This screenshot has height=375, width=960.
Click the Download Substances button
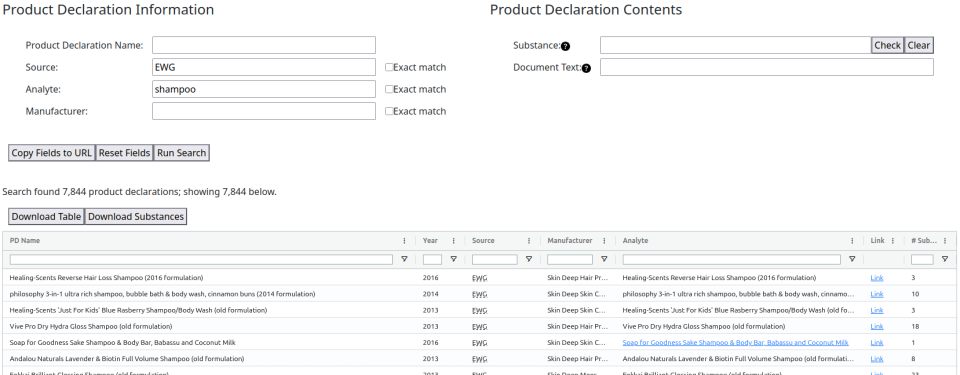[135, 216]
